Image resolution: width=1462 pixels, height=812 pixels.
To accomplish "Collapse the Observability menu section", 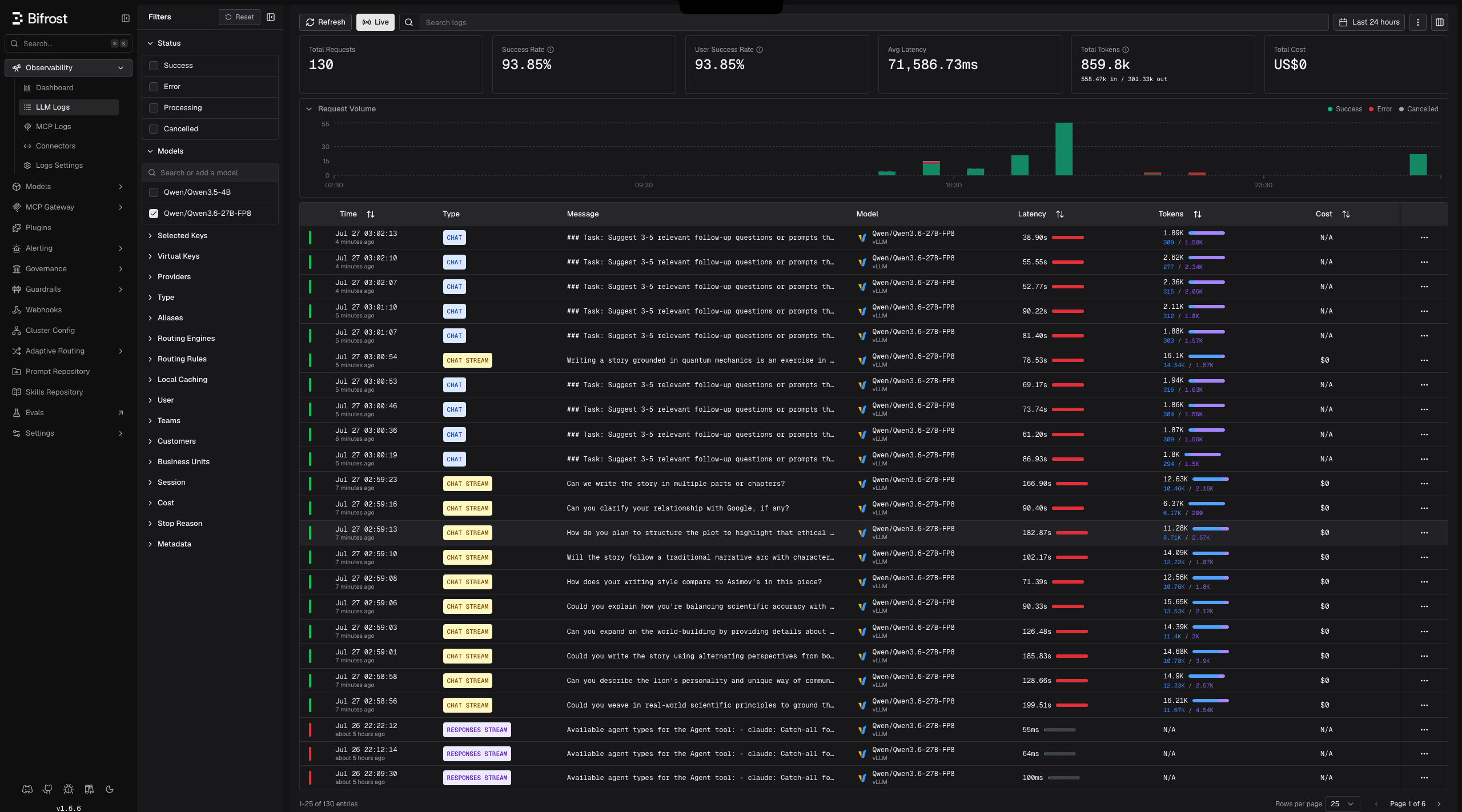I will point(69,68).
